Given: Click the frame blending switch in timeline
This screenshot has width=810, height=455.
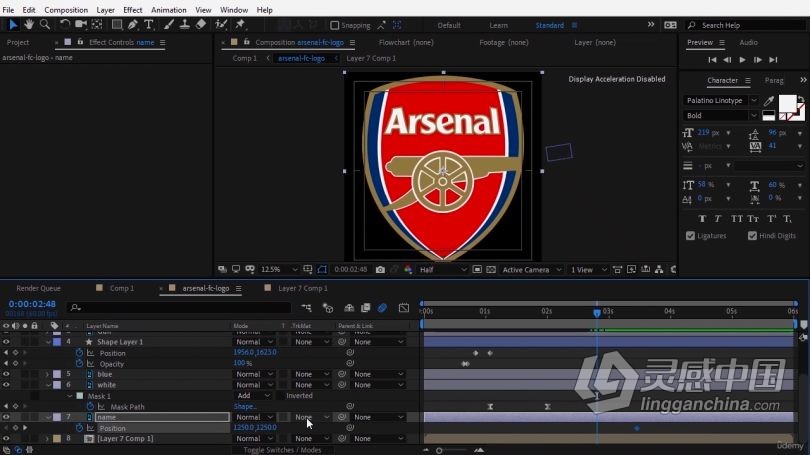Looking at the screenshot, I should click(366, 308).
